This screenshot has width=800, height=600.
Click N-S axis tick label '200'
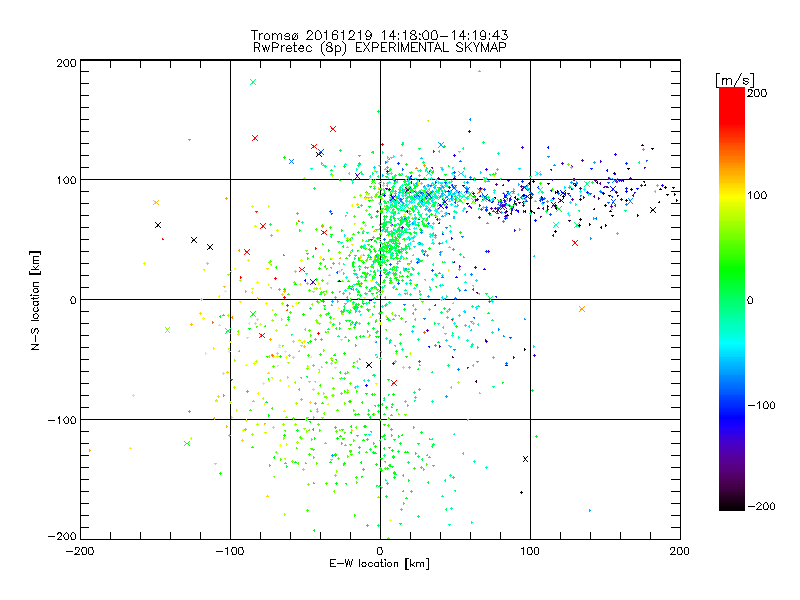tap(66, 63)
